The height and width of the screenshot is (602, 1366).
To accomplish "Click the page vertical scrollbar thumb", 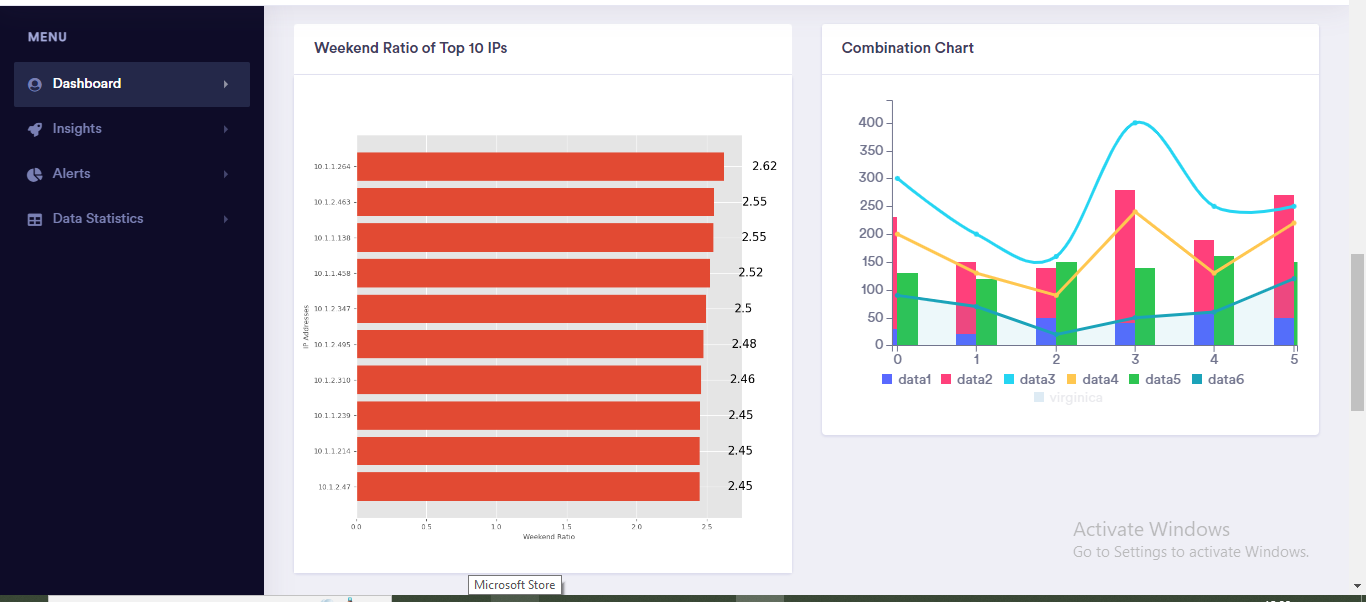I will point(1357,332).
